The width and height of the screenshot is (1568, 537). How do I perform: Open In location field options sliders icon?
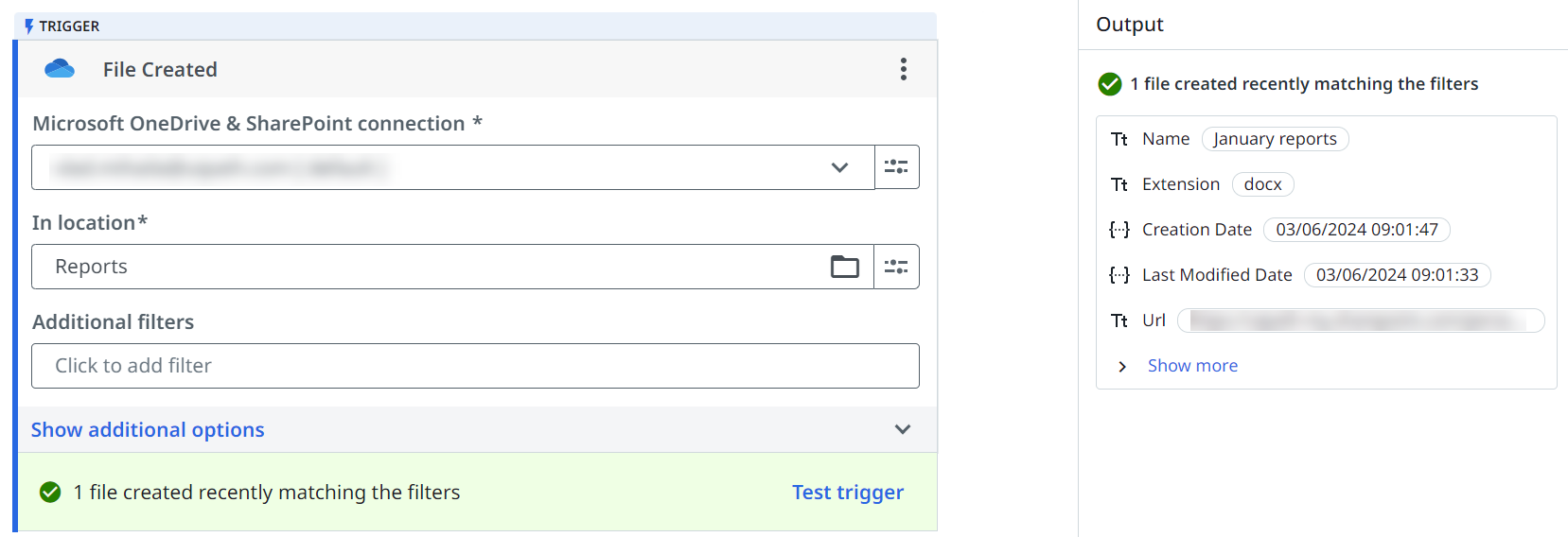point(896,267)
